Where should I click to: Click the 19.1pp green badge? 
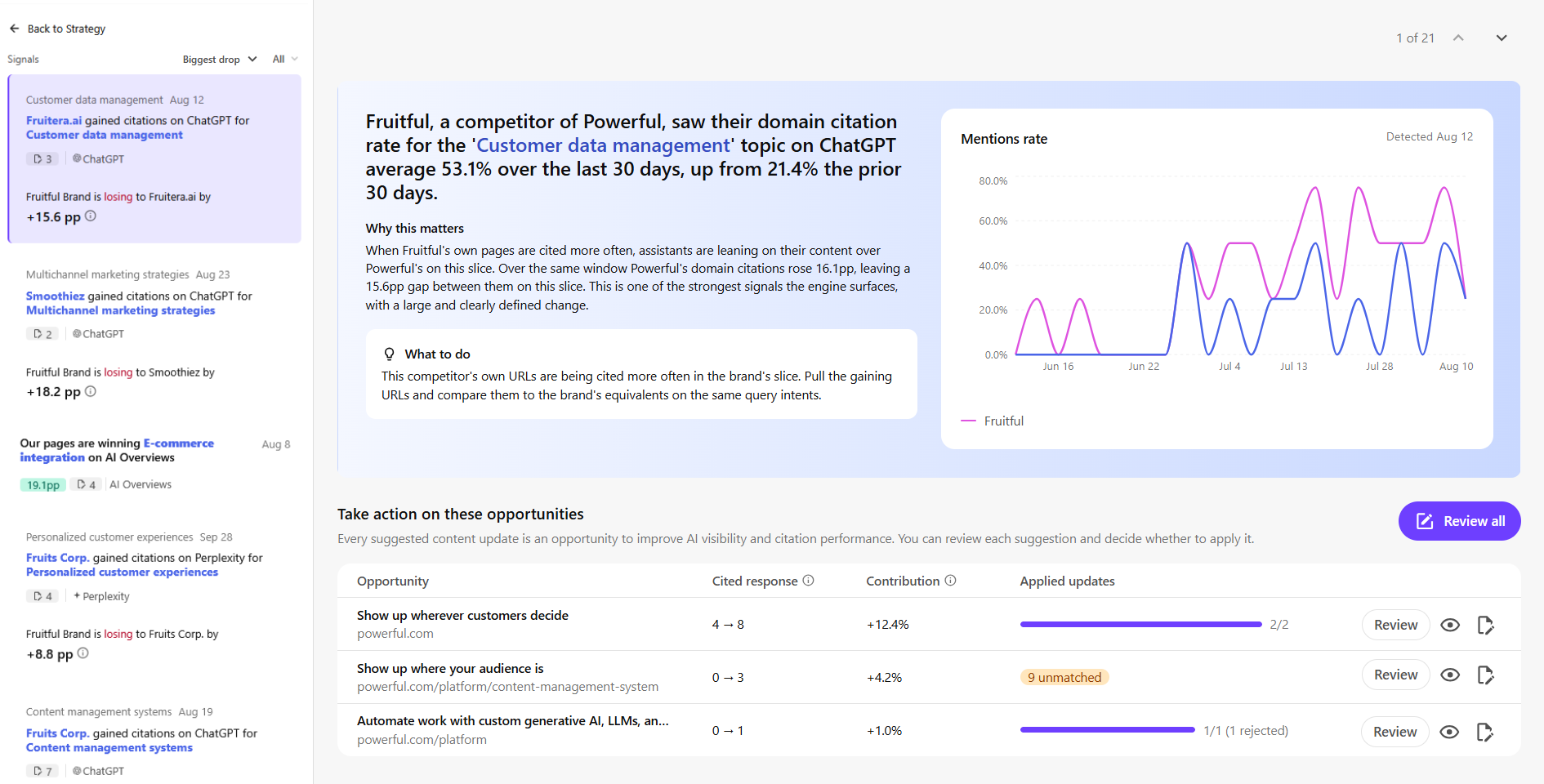[42, 484]
